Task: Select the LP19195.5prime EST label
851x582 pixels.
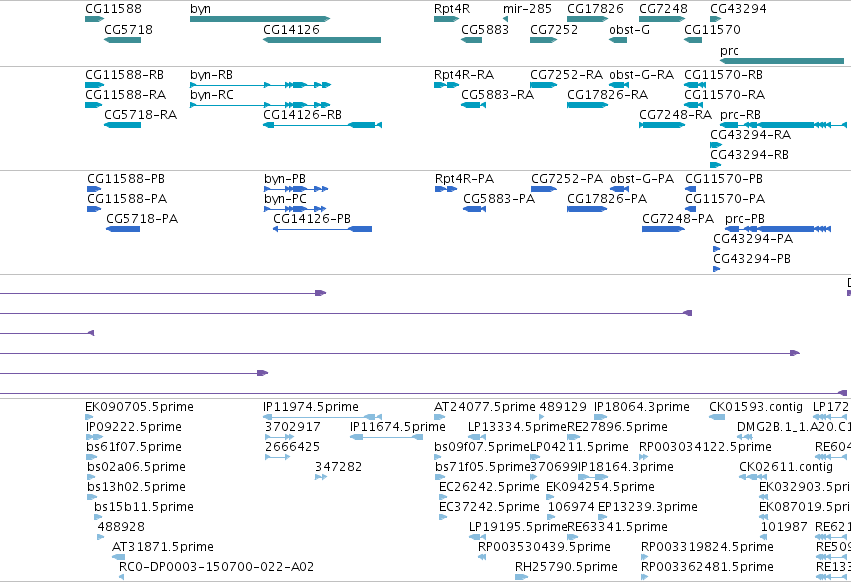Action: [x=517, y=527]
